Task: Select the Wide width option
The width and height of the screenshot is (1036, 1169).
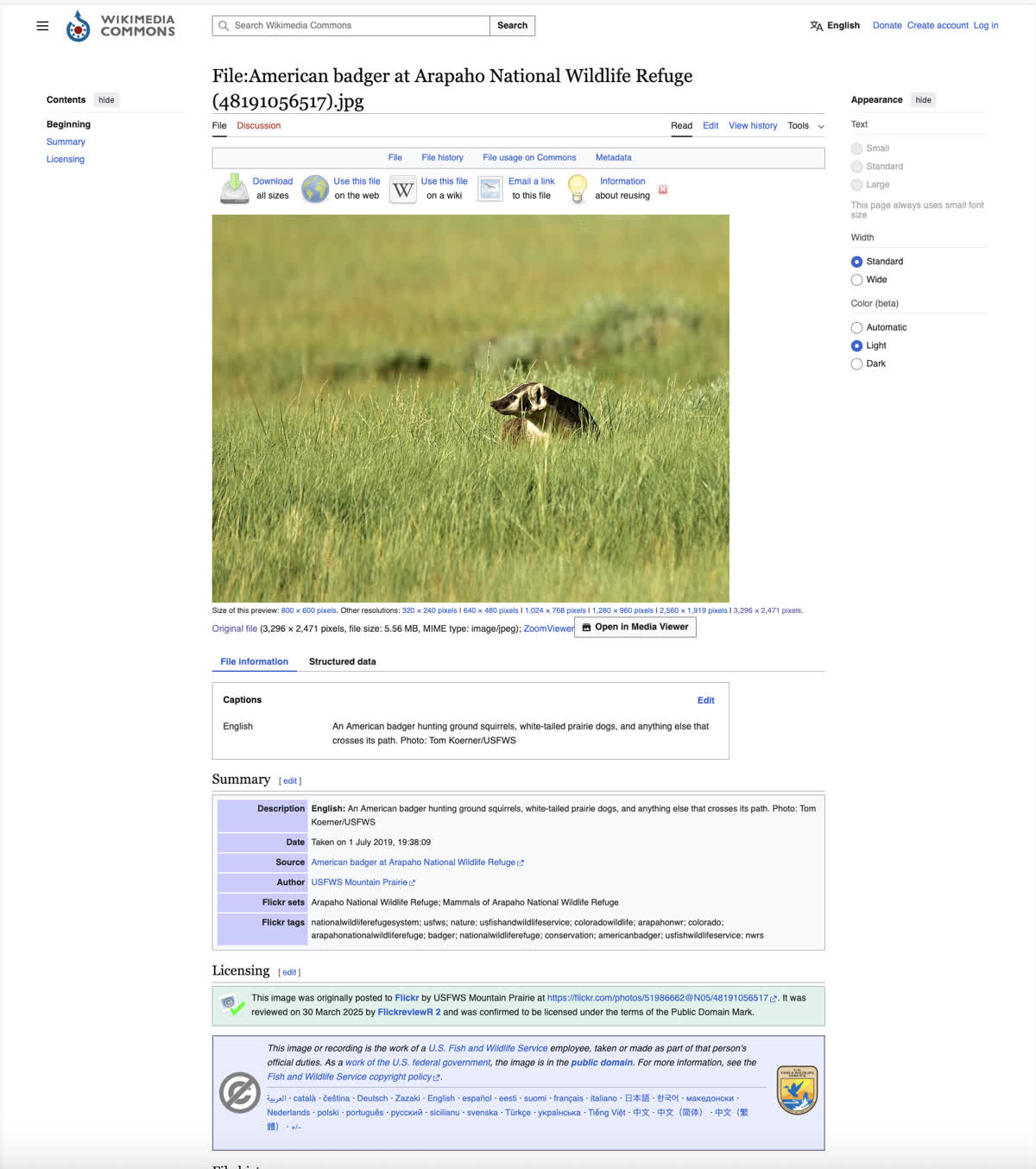Action: point(856,280)
